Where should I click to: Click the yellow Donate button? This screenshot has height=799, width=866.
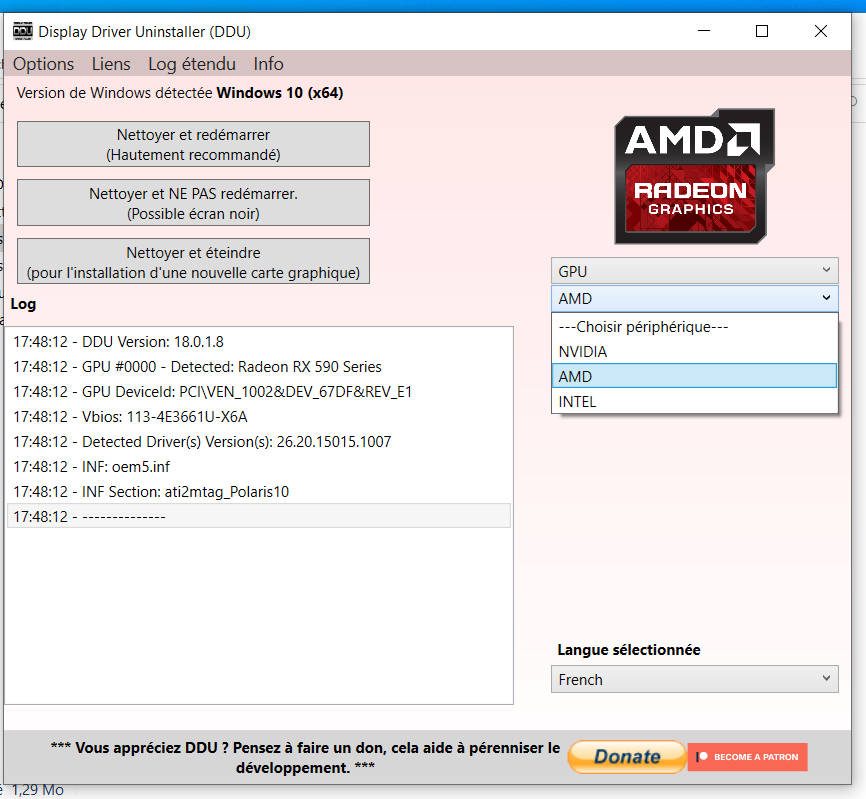(x=626, y=757)
